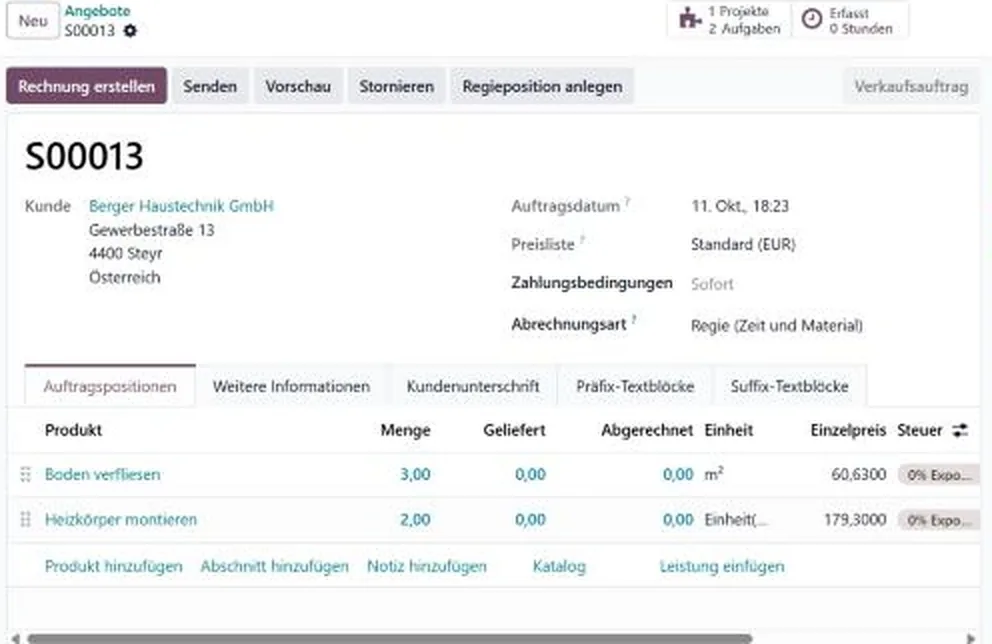The image size is (992, 644).
Task: Click the m² unit cell
Action: (x=714, y=474)
